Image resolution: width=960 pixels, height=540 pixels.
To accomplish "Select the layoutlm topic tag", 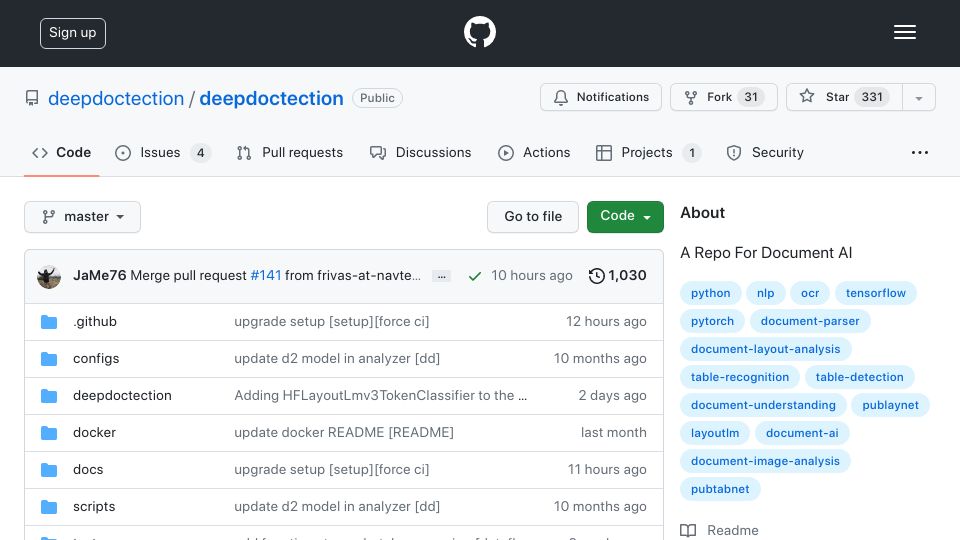I will (715, 433).
